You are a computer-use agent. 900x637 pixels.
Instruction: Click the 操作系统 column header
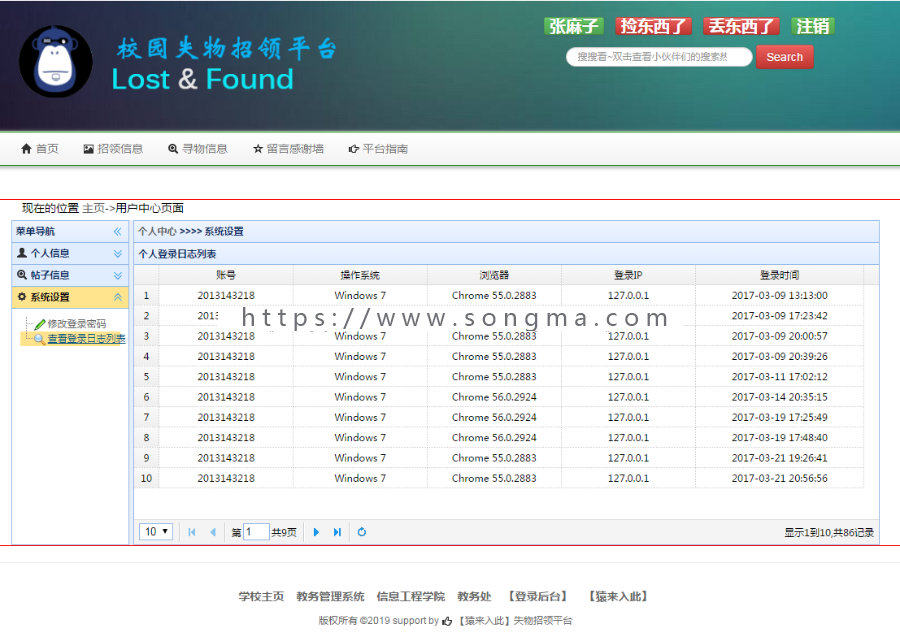point(360,275)
